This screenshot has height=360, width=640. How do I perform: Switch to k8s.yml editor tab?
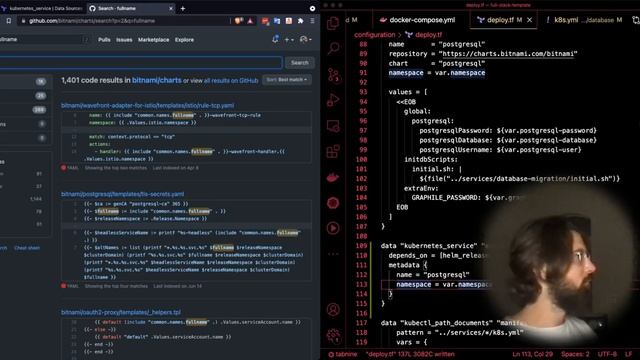(583, 20)
